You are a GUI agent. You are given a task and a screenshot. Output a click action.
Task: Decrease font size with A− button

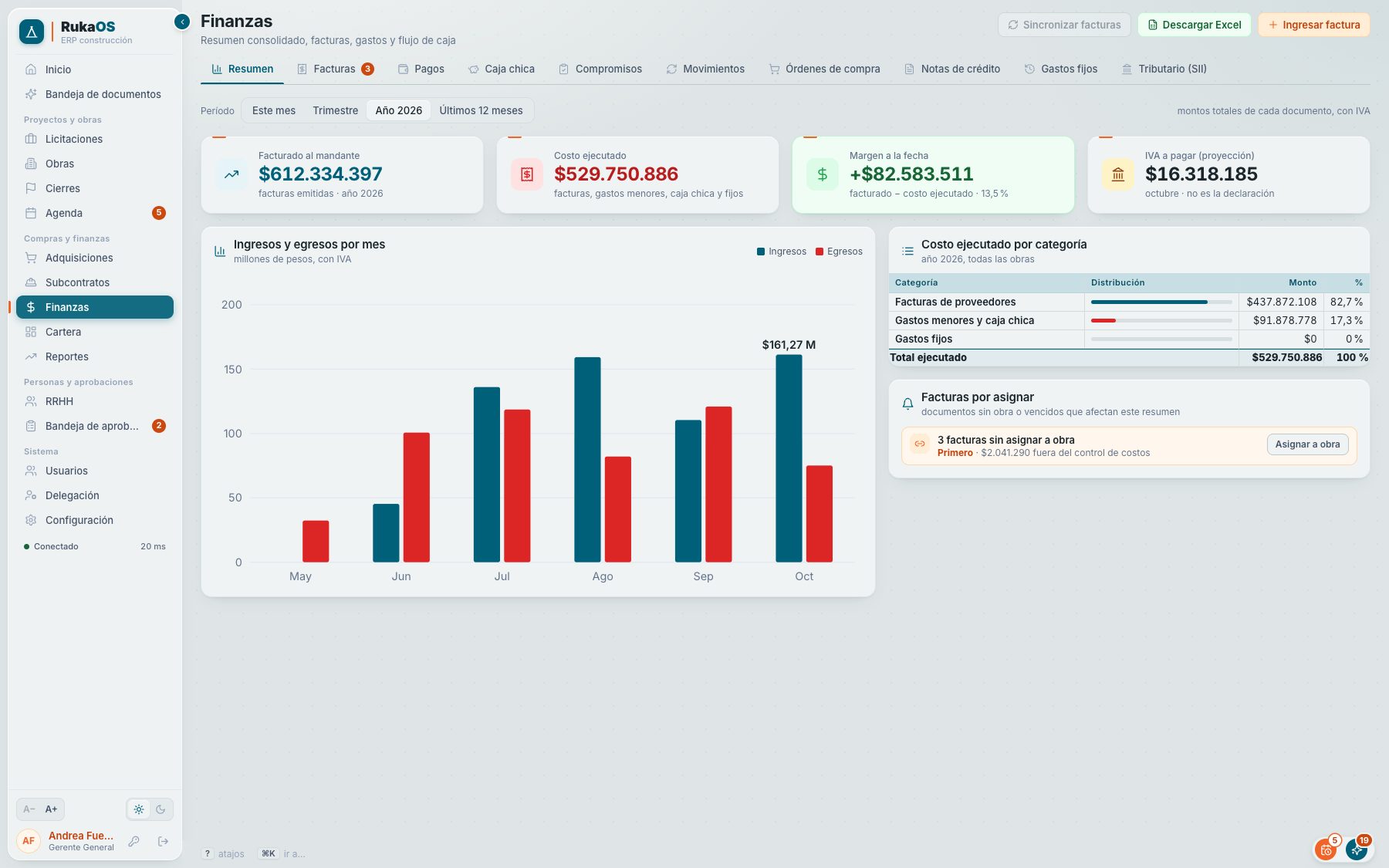click(29, 809)
